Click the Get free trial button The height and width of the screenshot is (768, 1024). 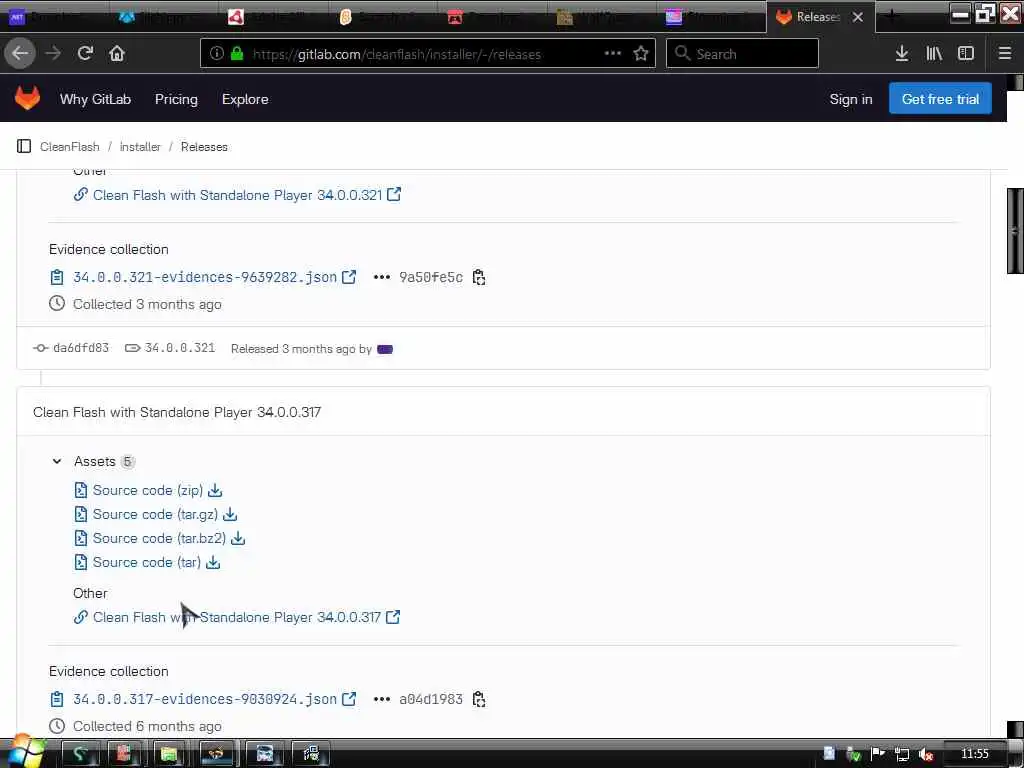[x=940, y=99]
